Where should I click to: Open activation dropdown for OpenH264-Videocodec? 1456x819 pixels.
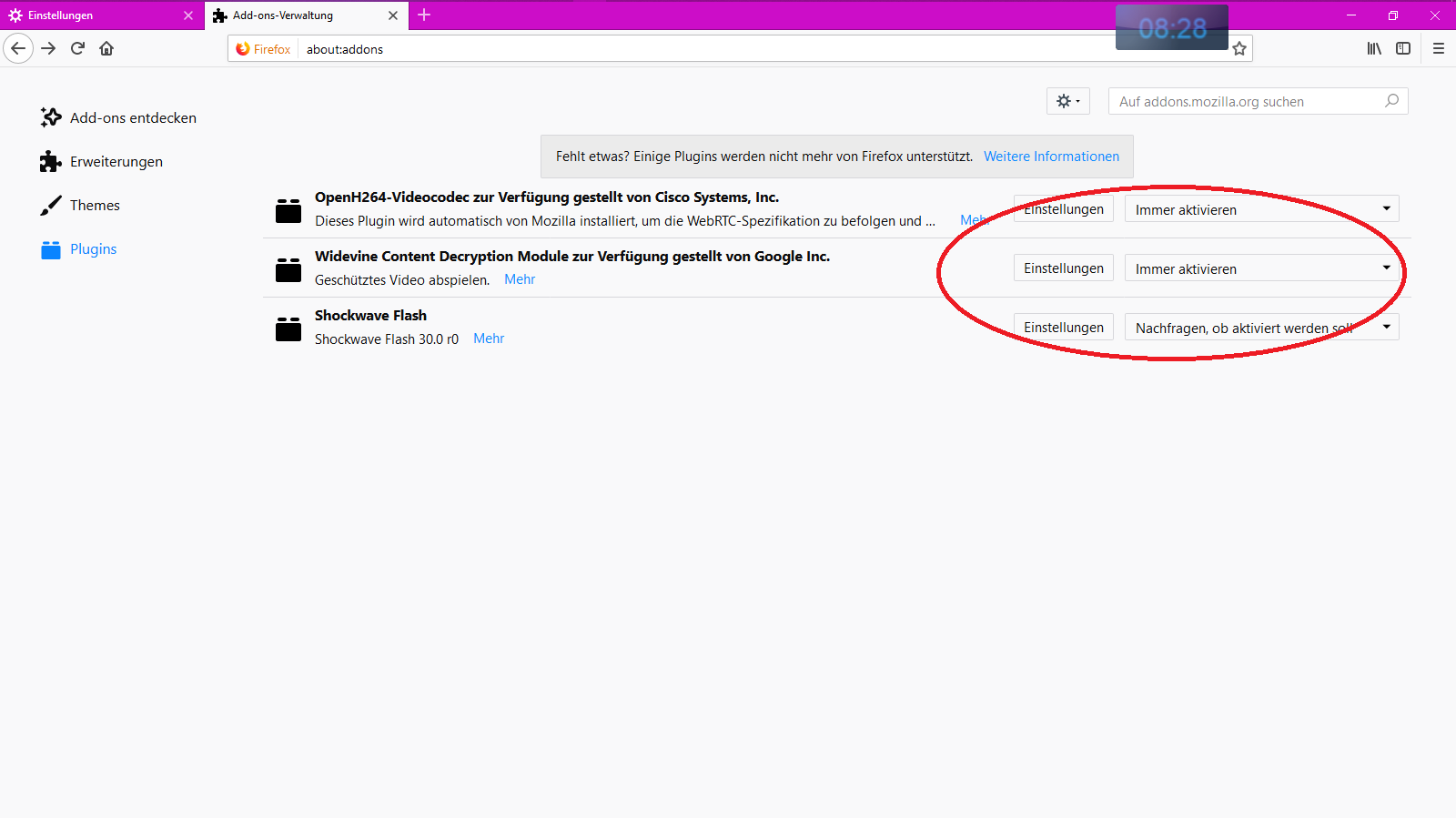coord(1262,209)
